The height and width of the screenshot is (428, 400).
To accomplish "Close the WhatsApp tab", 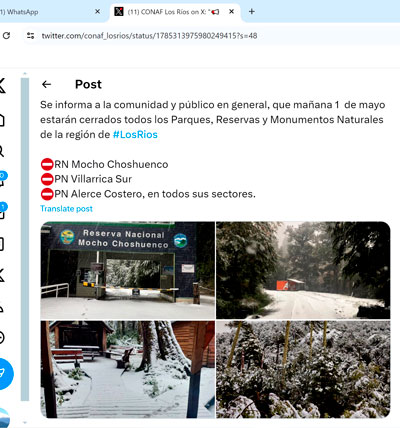I will [97, 12].
